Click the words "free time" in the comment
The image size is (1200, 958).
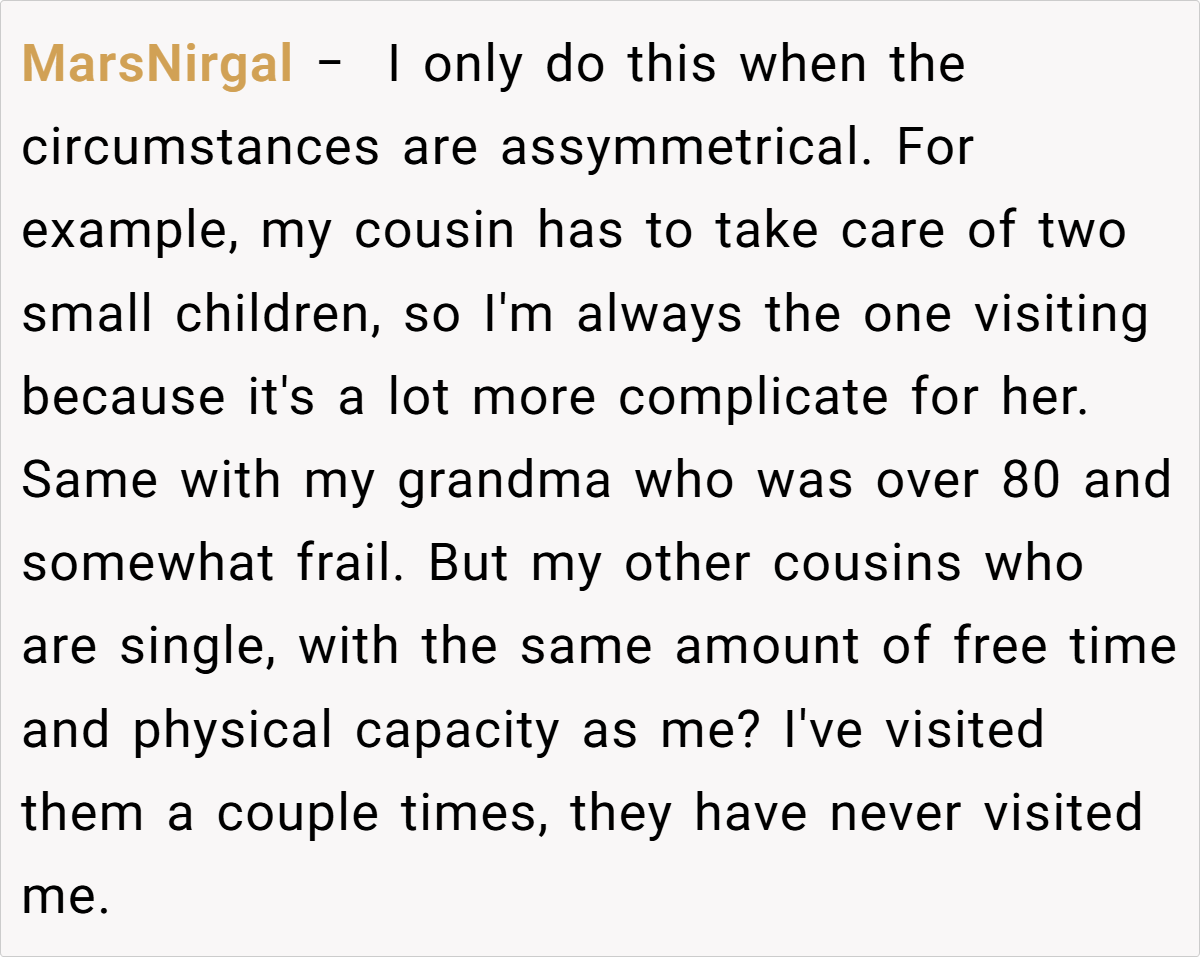click(1064, 647)
